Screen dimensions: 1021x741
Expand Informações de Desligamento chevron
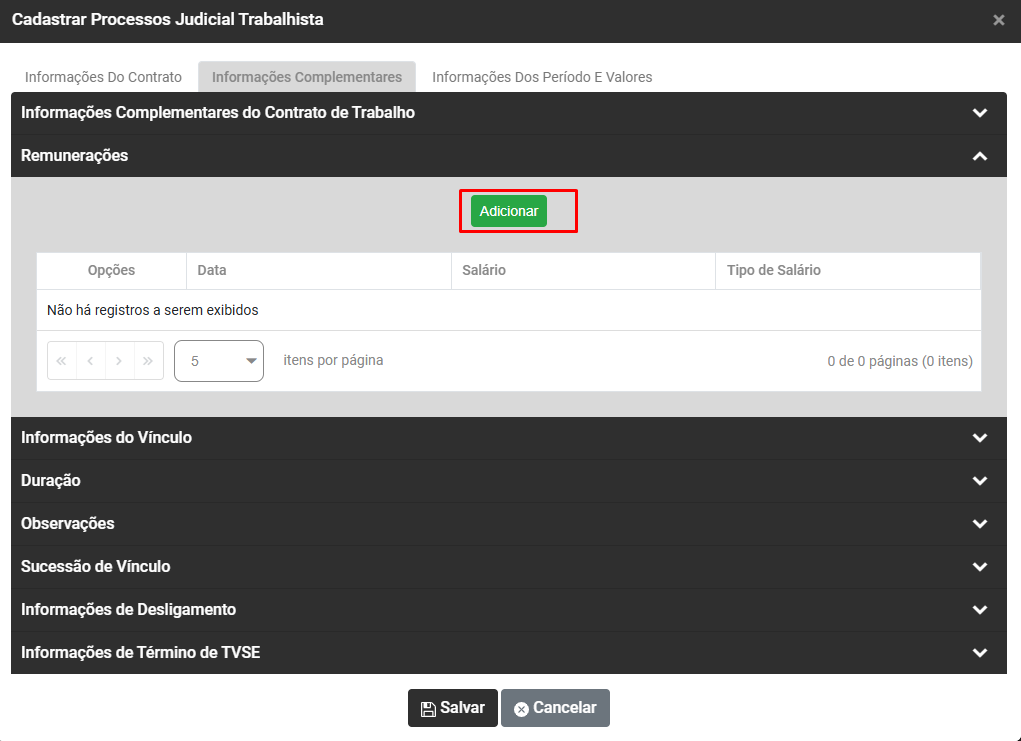pos(980,610)
